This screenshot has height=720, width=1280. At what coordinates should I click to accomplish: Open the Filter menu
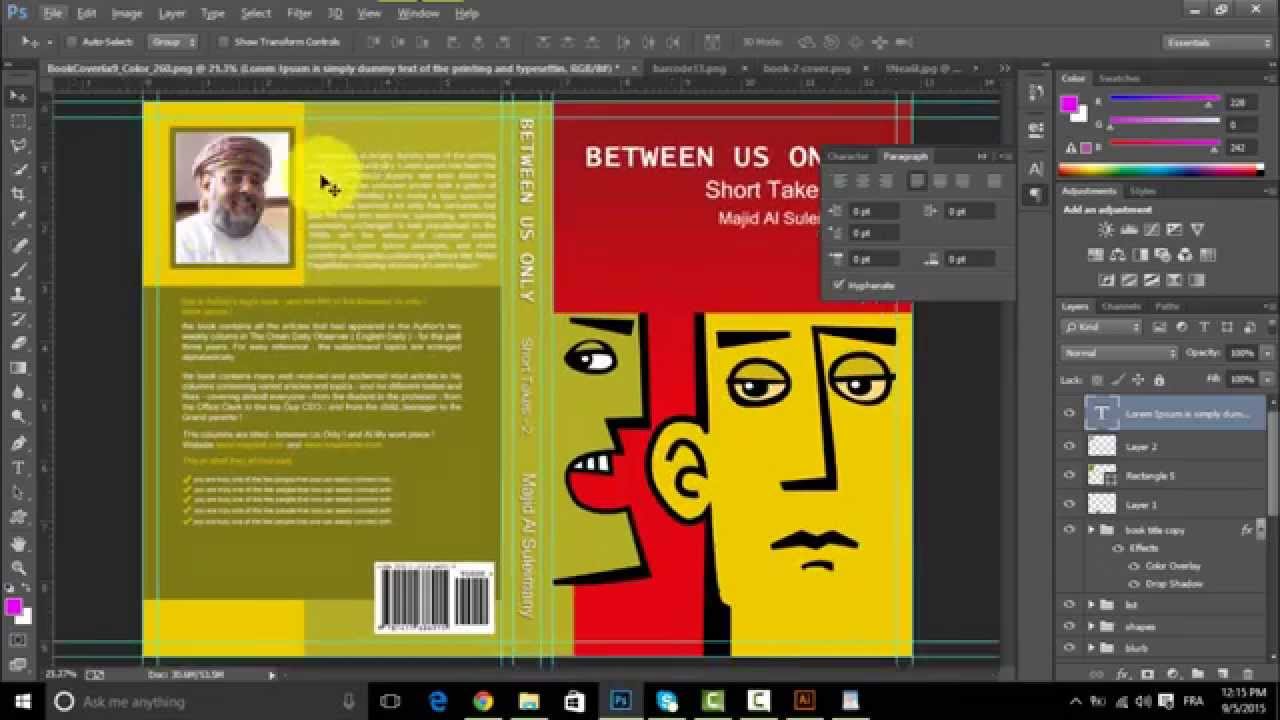[x=299, y=14]
